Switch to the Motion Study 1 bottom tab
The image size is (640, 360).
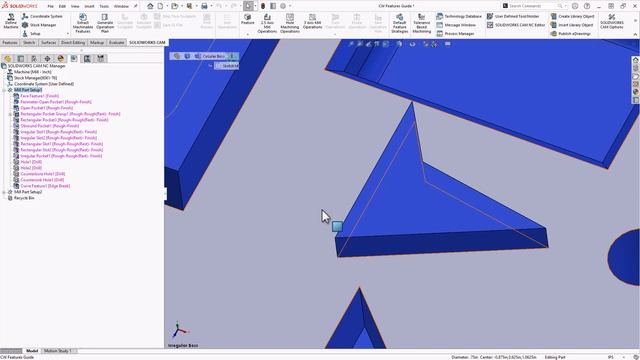click(58, 351)
